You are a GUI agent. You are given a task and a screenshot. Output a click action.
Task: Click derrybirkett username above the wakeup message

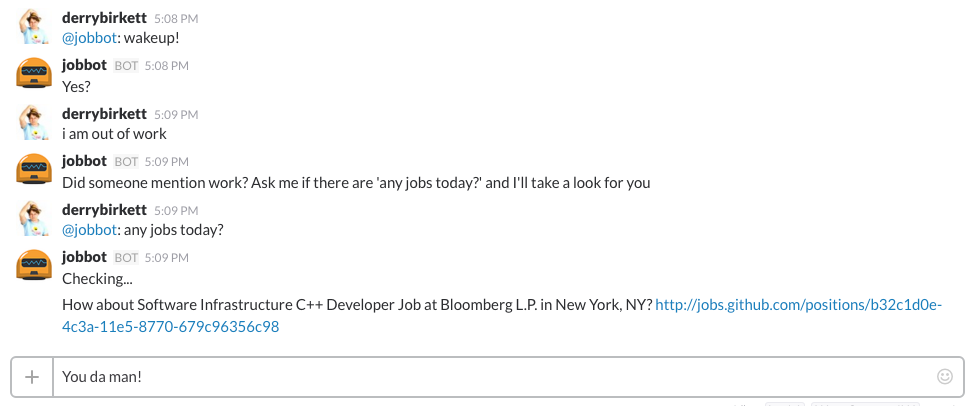105,18
